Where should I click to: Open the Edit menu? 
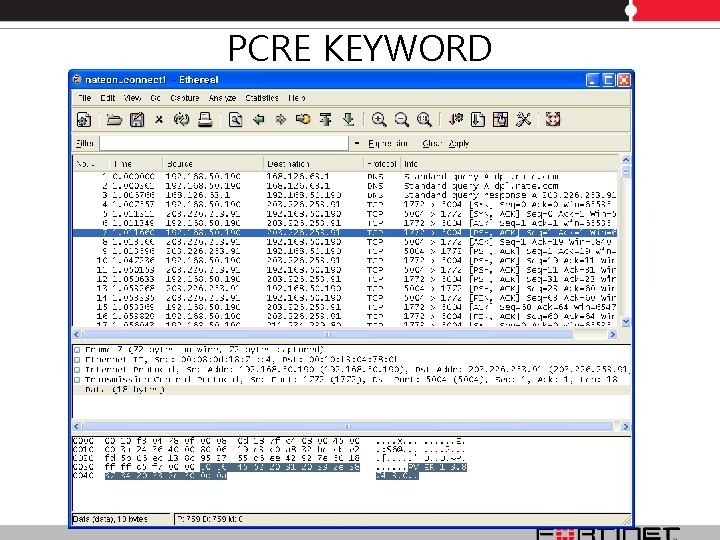107,98
